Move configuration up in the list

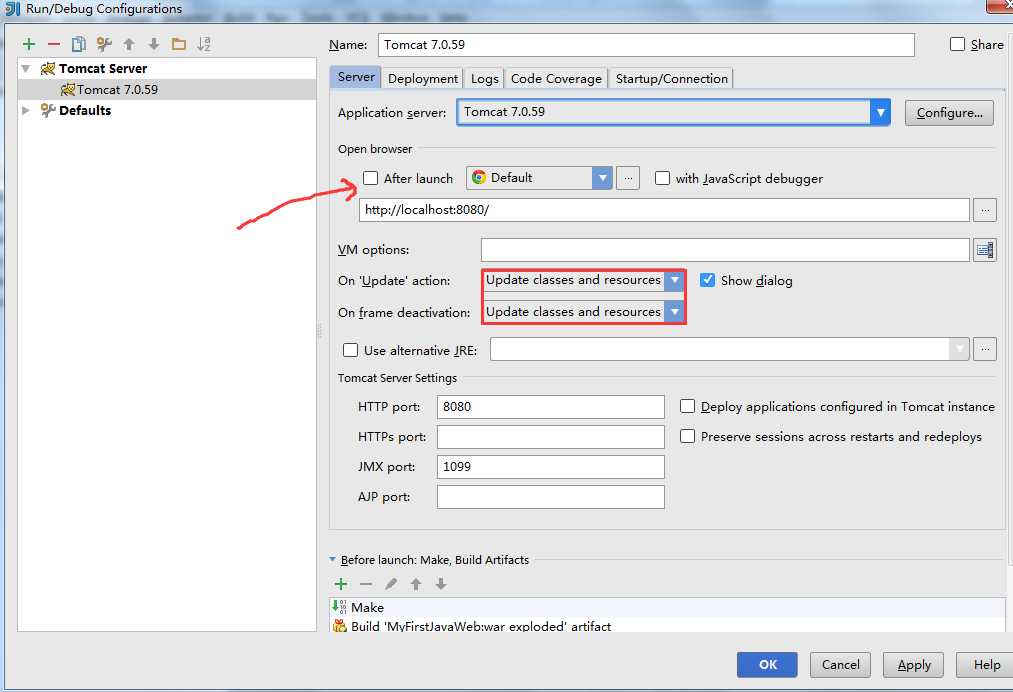click(x=129, y=44)
